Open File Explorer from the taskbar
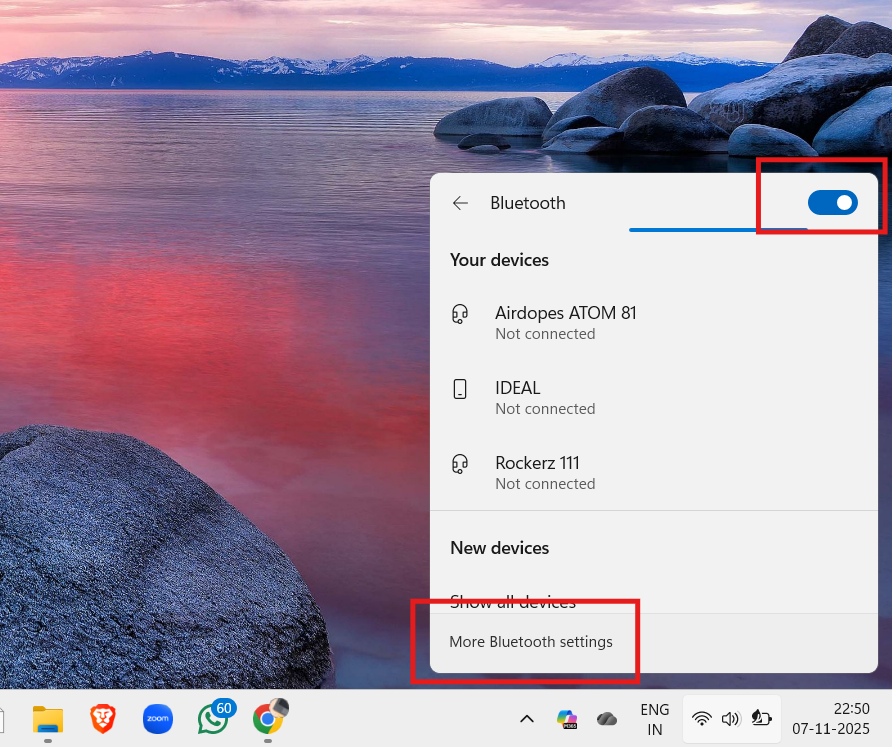 point(48,718)
